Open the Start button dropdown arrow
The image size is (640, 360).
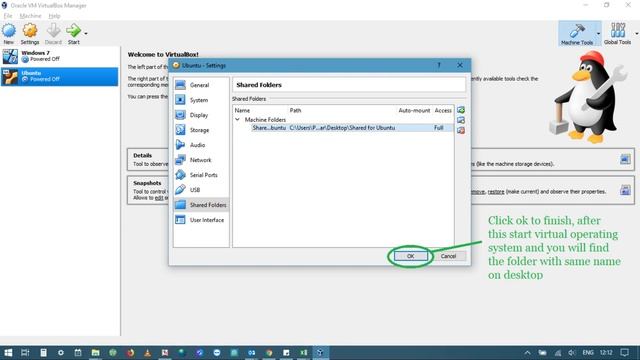pyautogui.click(x=86, y=33)
